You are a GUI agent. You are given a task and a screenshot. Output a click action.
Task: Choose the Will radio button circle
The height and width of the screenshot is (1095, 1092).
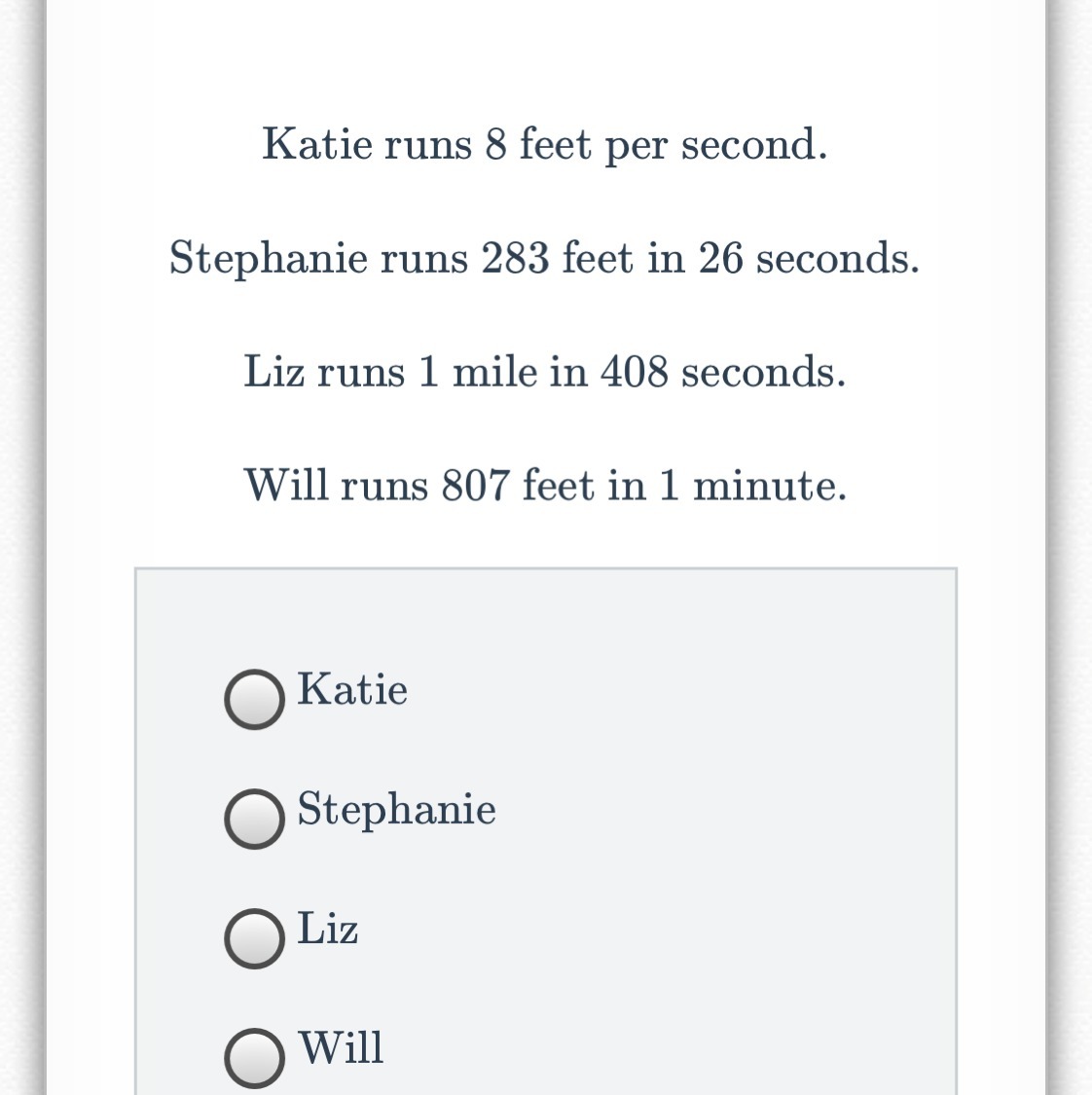pos(255,1058)
